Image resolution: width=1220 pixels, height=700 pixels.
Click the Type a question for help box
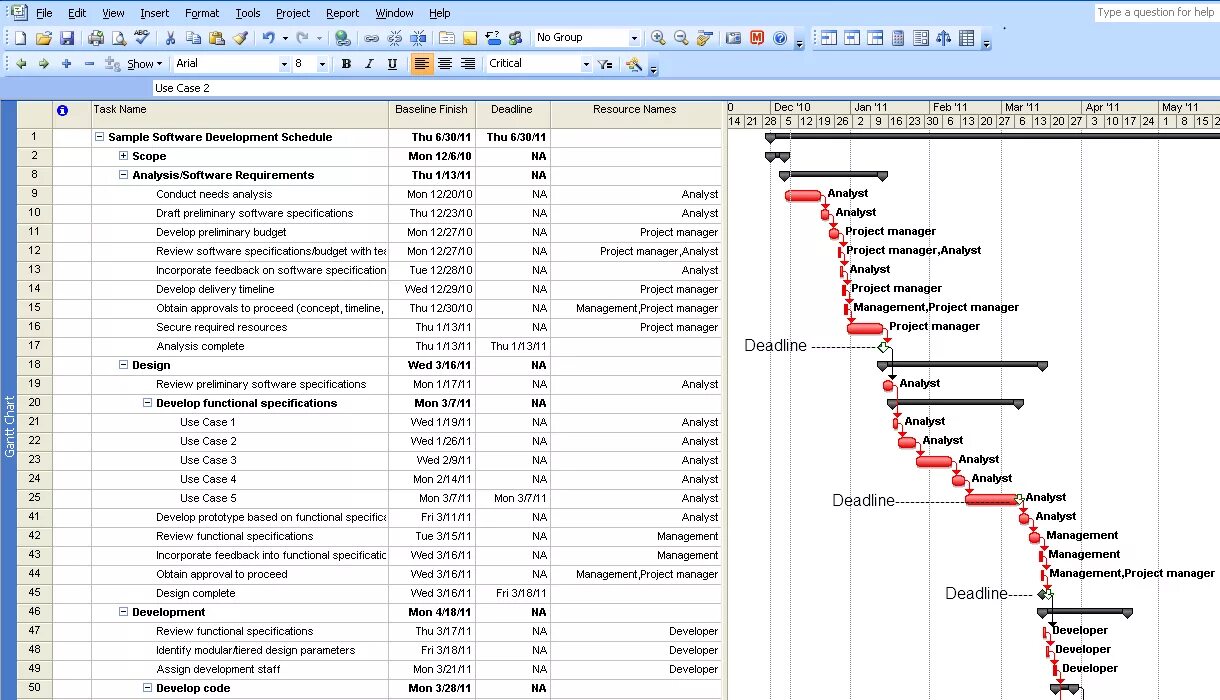(x=1155, y=12)
